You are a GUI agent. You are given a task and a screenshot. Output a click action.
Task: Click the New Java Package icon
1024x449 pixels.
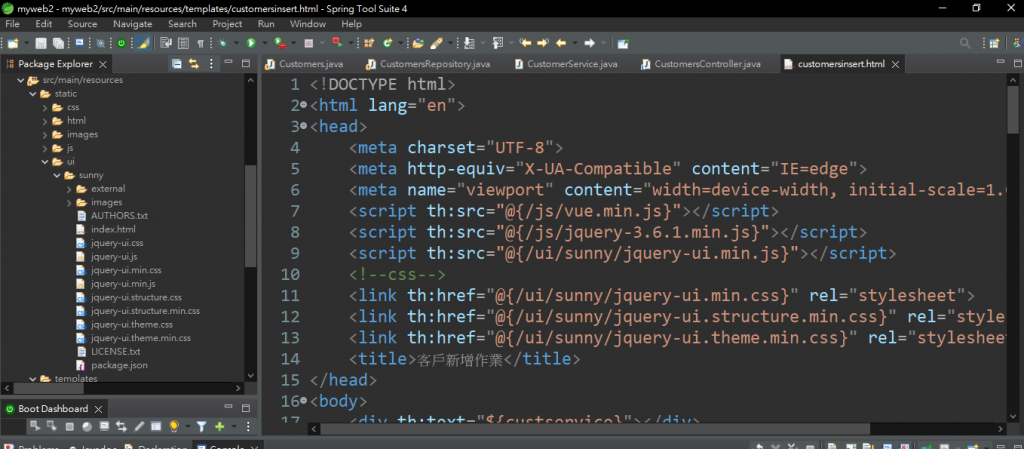(x=369, y=43)
